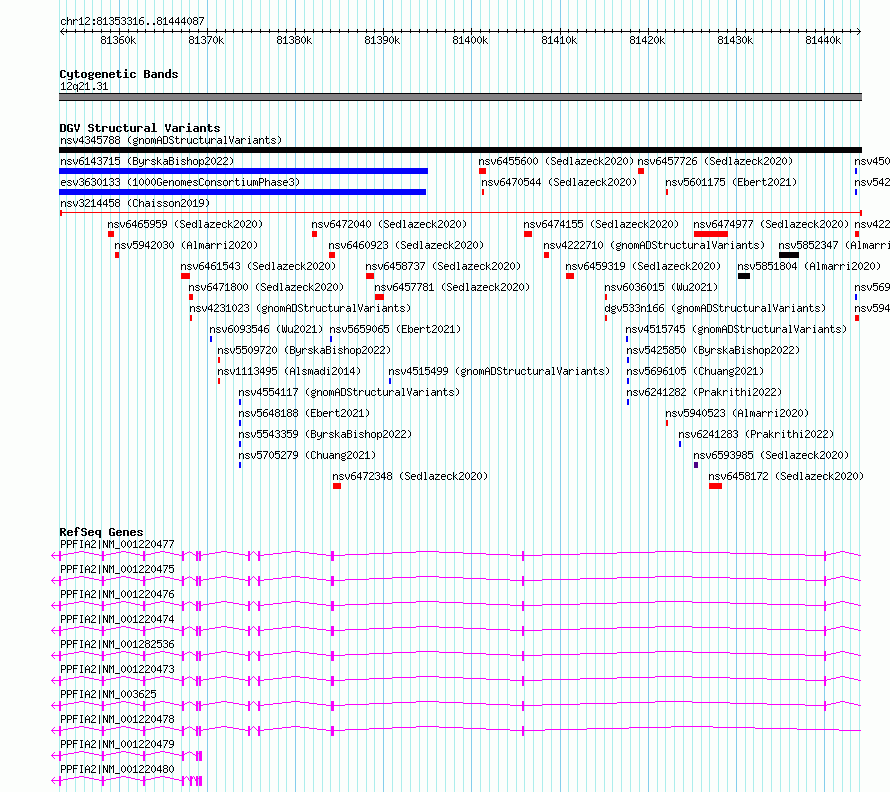Viewport: 890px width, 792px height.
Task: Click nsv5705279 (Chuang2021) variant
Action: 307,455
